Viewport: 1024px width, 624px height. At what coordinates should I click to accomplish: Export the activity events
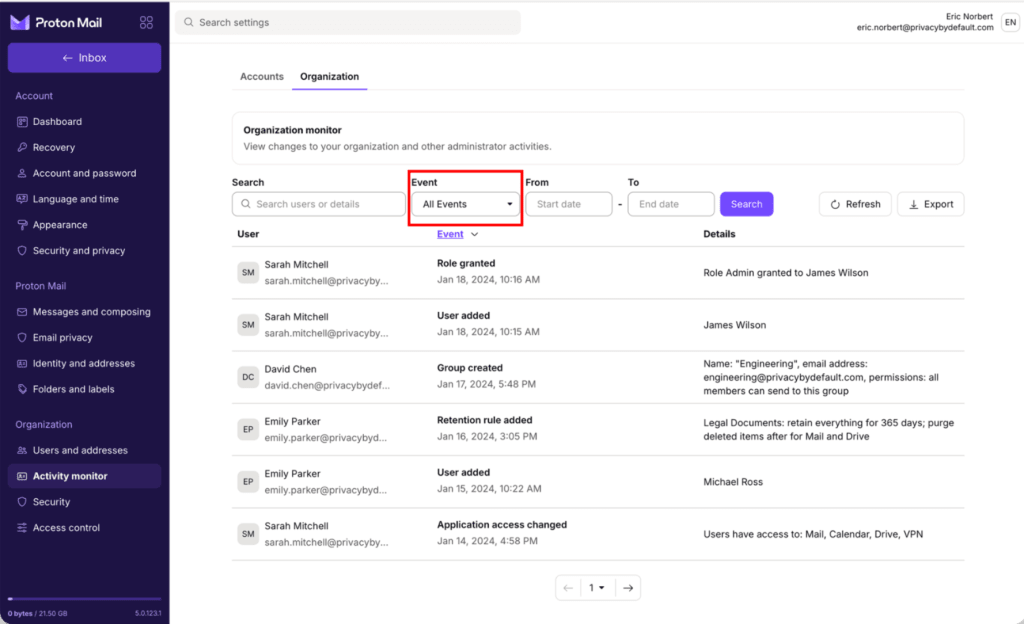pyautogui.click(x=931, y=204)
